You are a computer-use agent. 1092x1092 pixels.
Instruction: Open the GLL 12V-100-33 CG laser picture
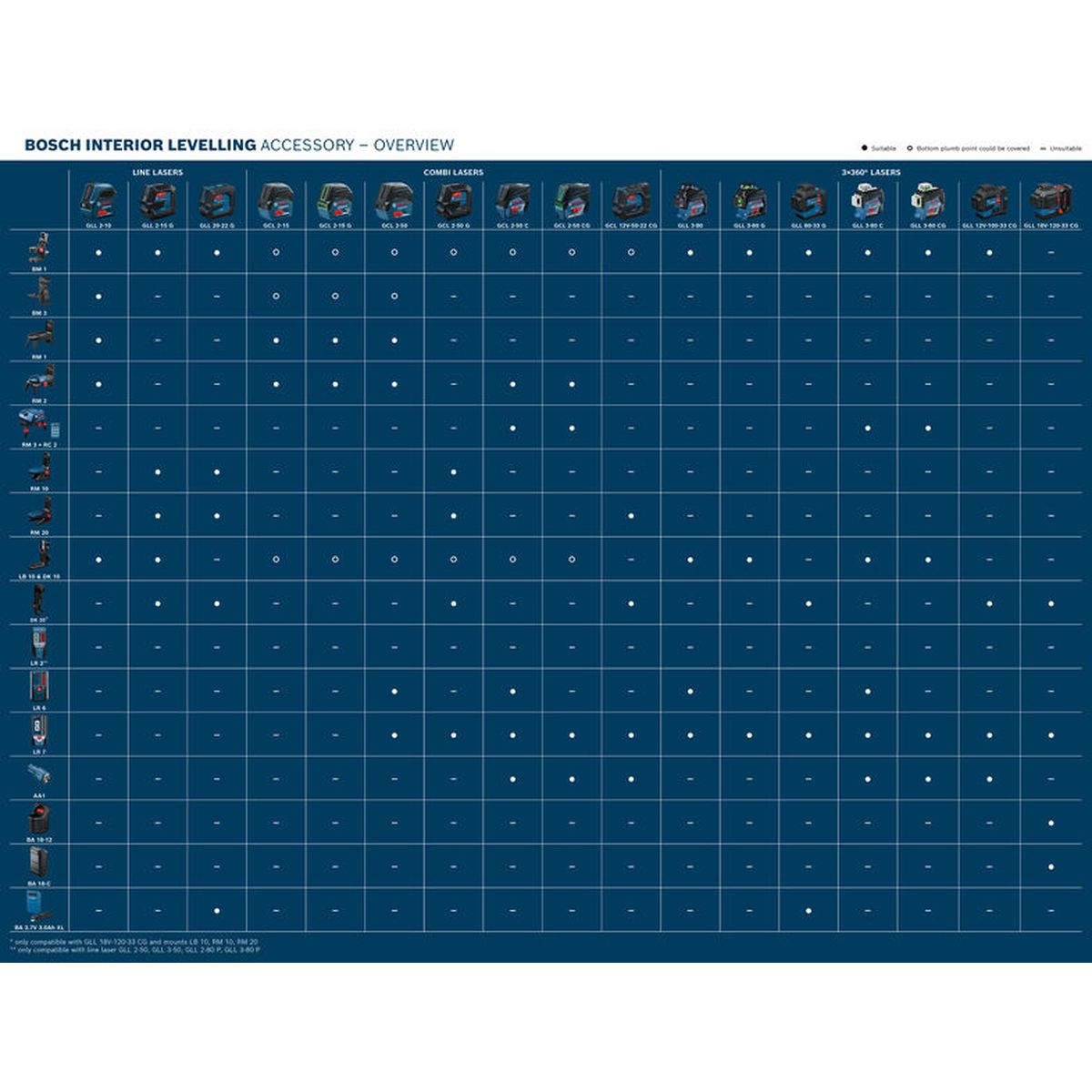(x=989, y=201)
